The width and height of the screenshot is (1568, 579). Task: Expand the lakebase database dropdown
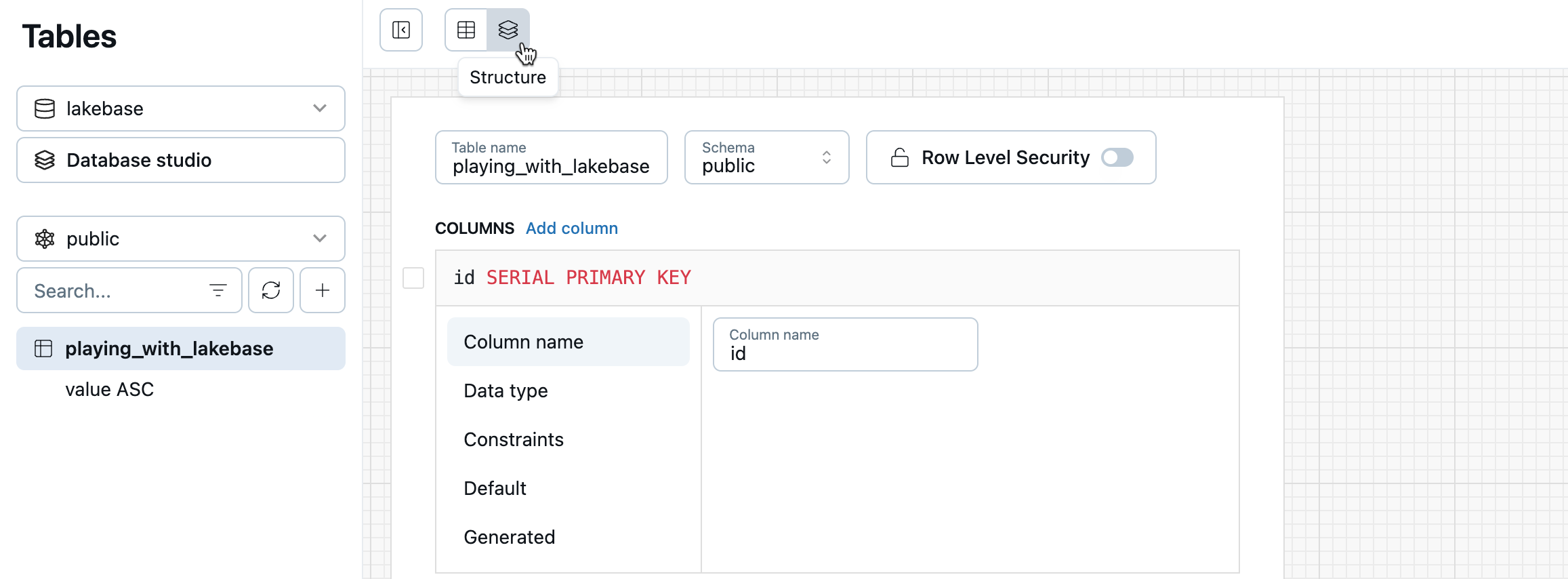pos(318,108)
